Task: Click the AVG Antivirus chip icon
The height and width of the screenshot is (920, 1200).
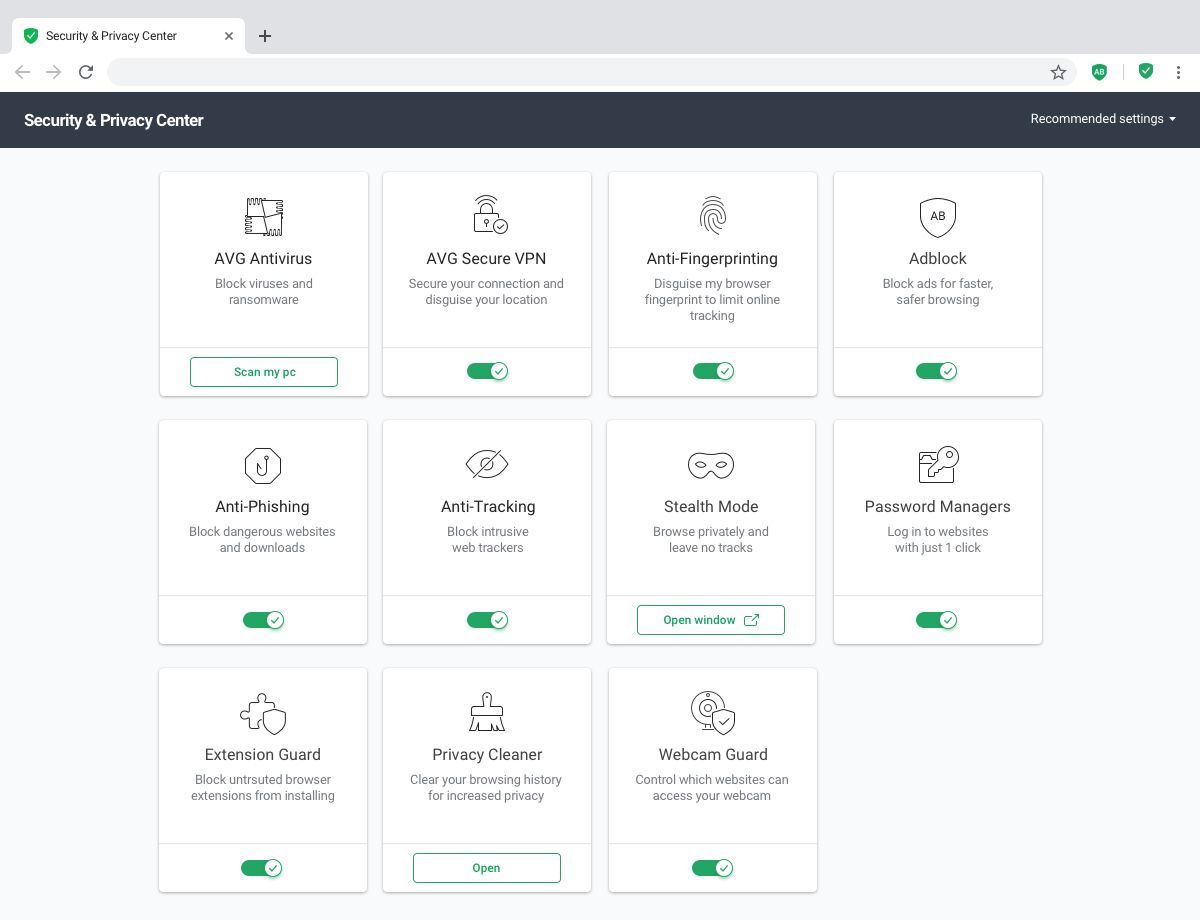Action: [x=264, y=216]
